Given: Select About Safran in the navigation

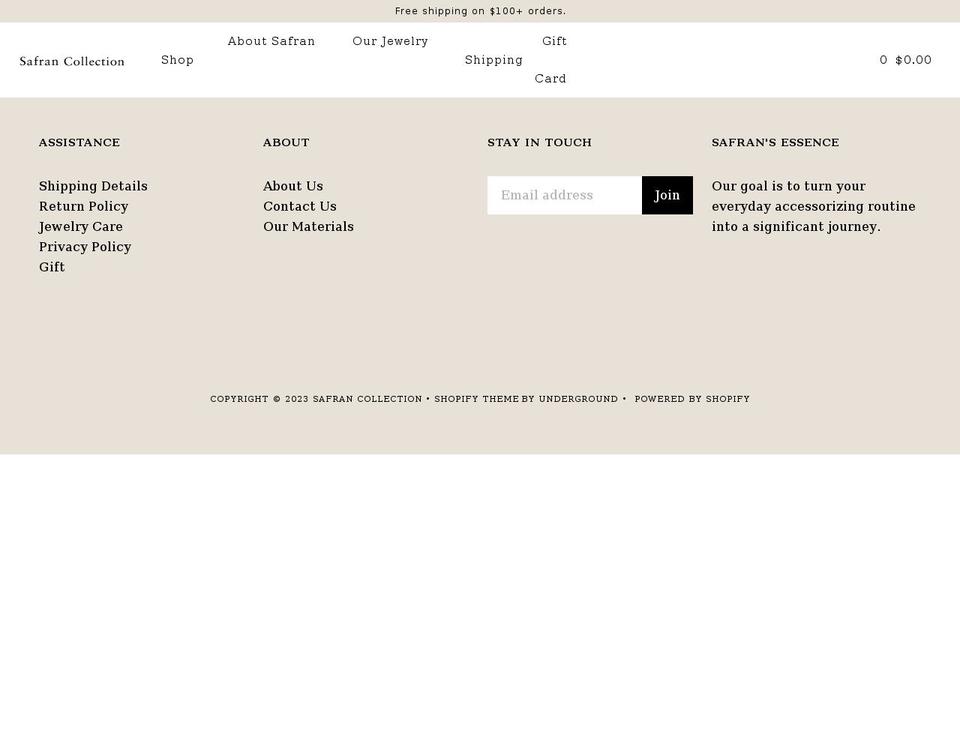Looking at the screenshot, I should click(x=271, y=41).
